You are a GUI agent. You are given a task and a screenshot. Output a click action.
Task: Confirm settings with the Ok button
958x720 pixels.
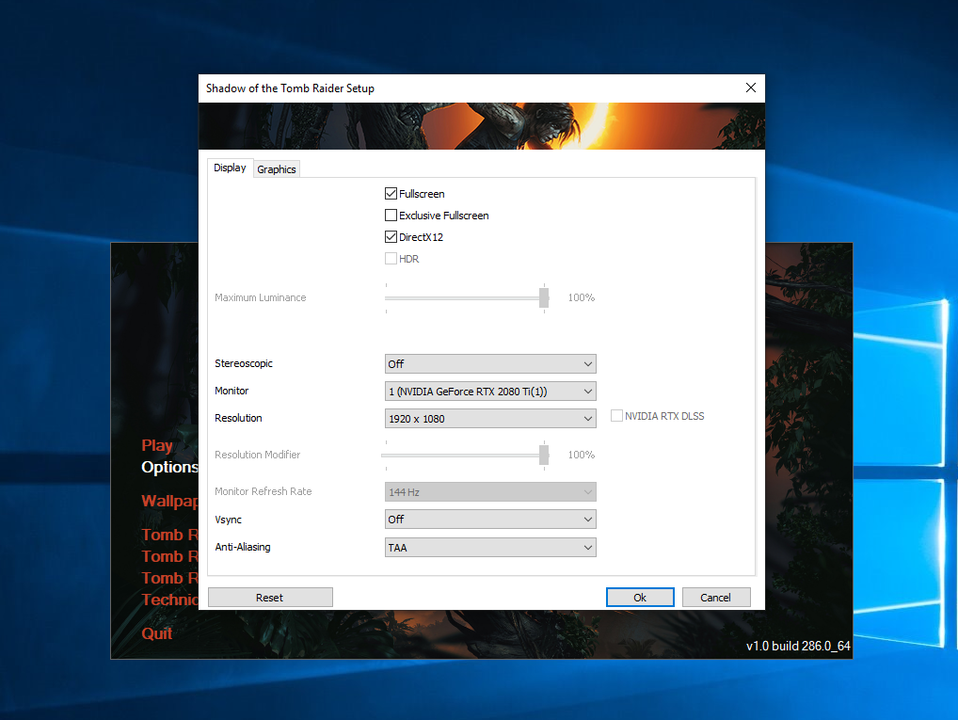640,597
